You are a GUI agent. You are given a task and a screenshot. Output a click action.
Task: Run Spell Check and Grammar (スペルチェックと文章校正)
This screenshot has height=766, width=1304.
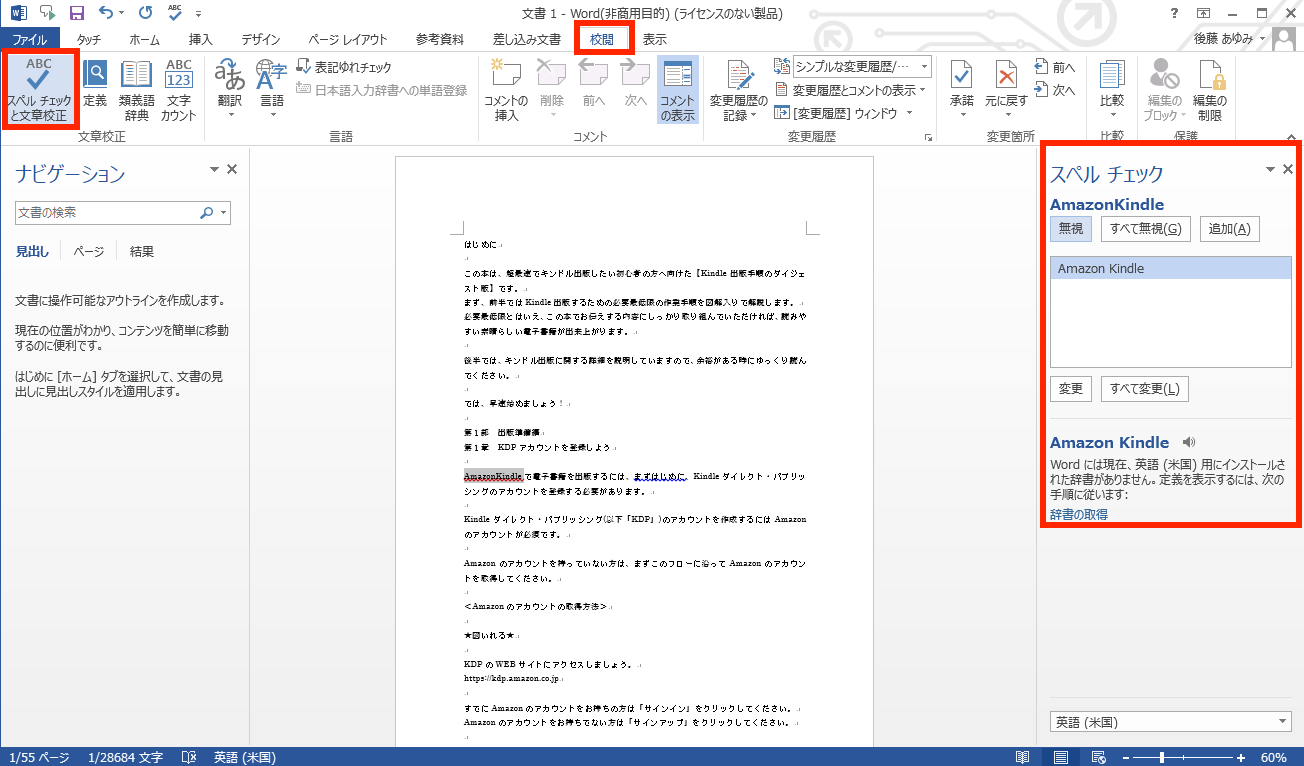pyautogui.click(x=40, y=90)
